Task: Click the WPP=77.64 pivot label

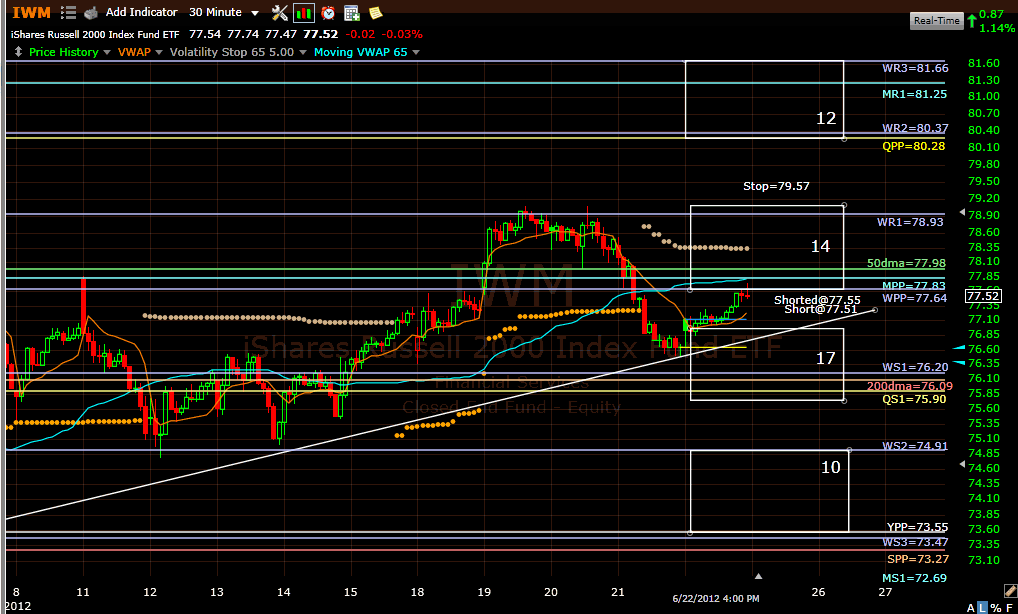Action: [x=914, y=298]
